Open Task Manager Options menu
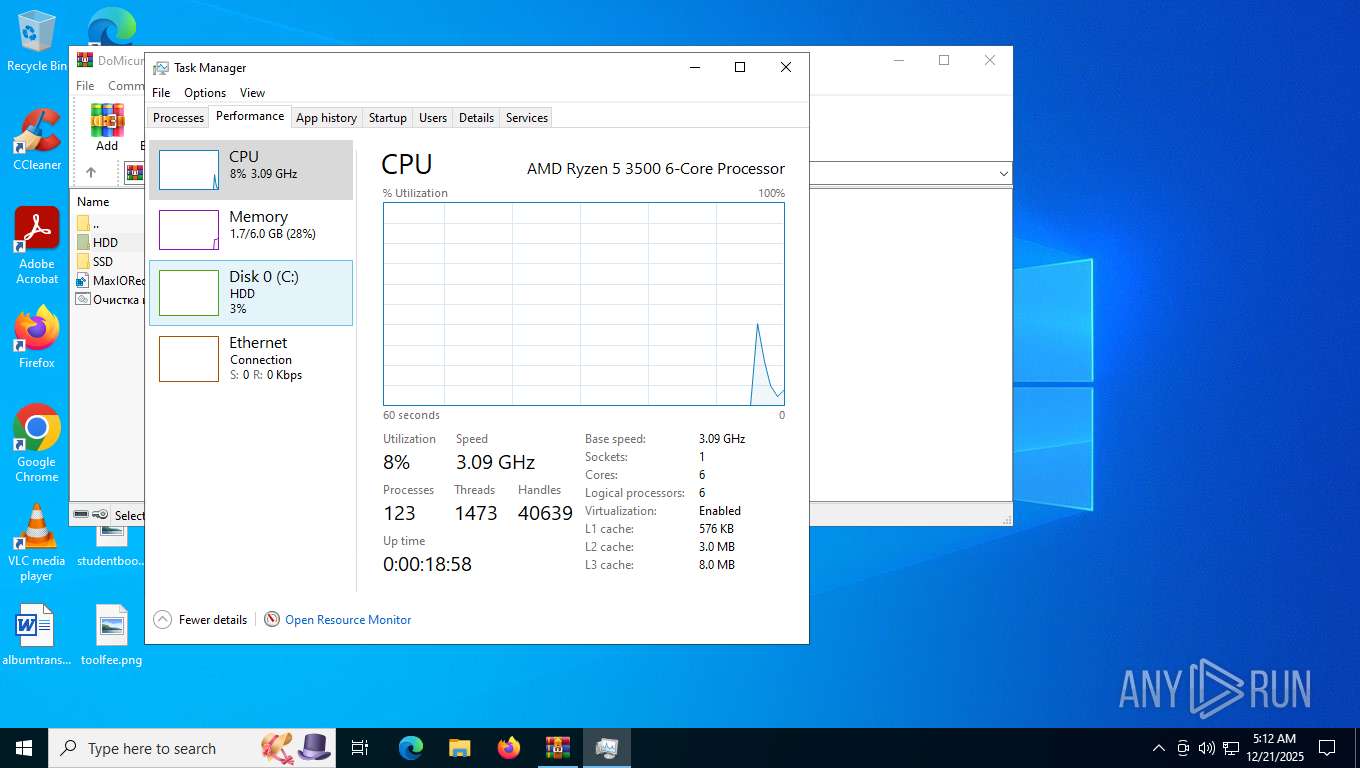 pos(205,92)
